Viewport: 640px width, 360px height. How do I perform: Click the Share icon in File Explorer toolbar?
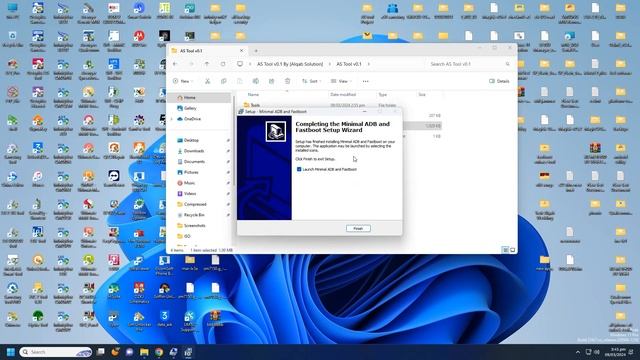click(x=271, y=81)
